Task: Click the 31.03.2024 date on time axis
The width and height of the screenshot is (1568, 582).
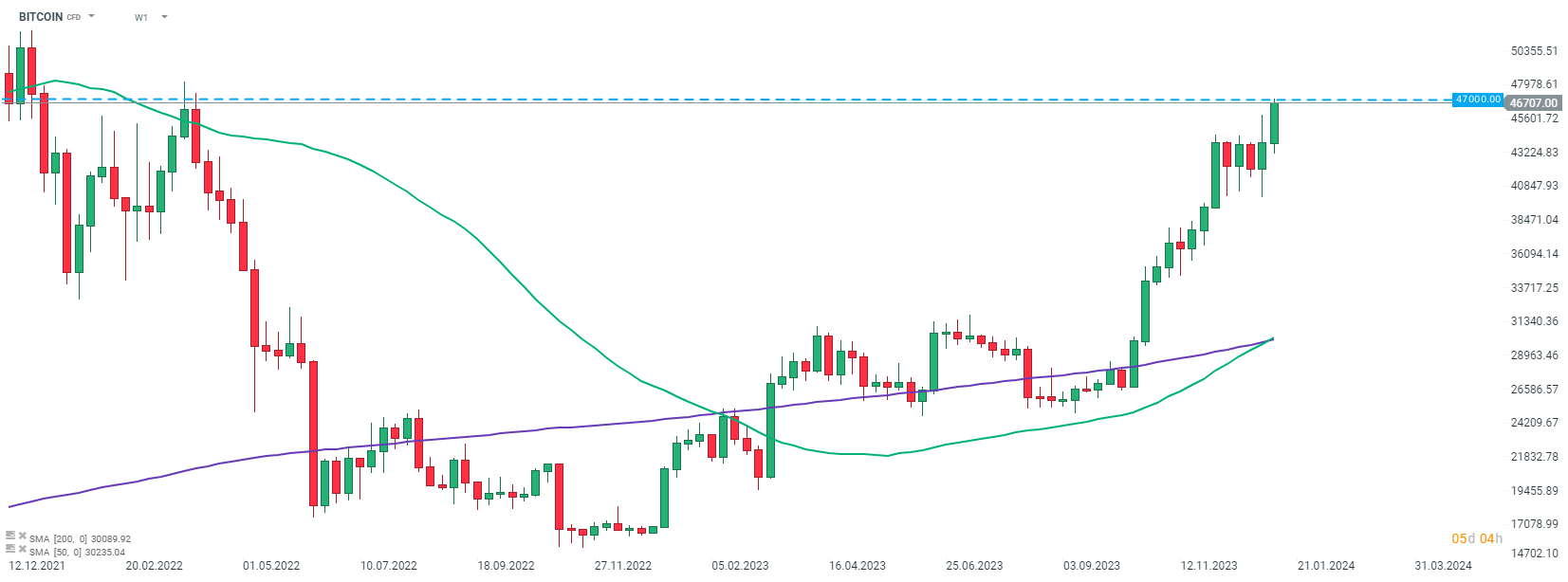Action: coord(1443,566)
